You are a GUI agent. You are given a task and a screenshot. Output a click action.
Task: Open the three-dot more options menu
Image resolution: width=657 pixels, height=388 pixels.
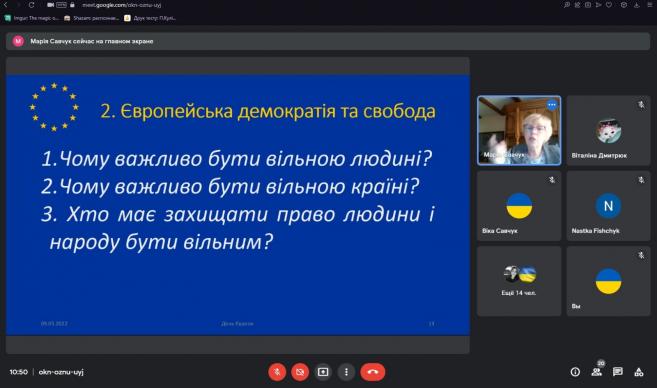pos(346,372)
